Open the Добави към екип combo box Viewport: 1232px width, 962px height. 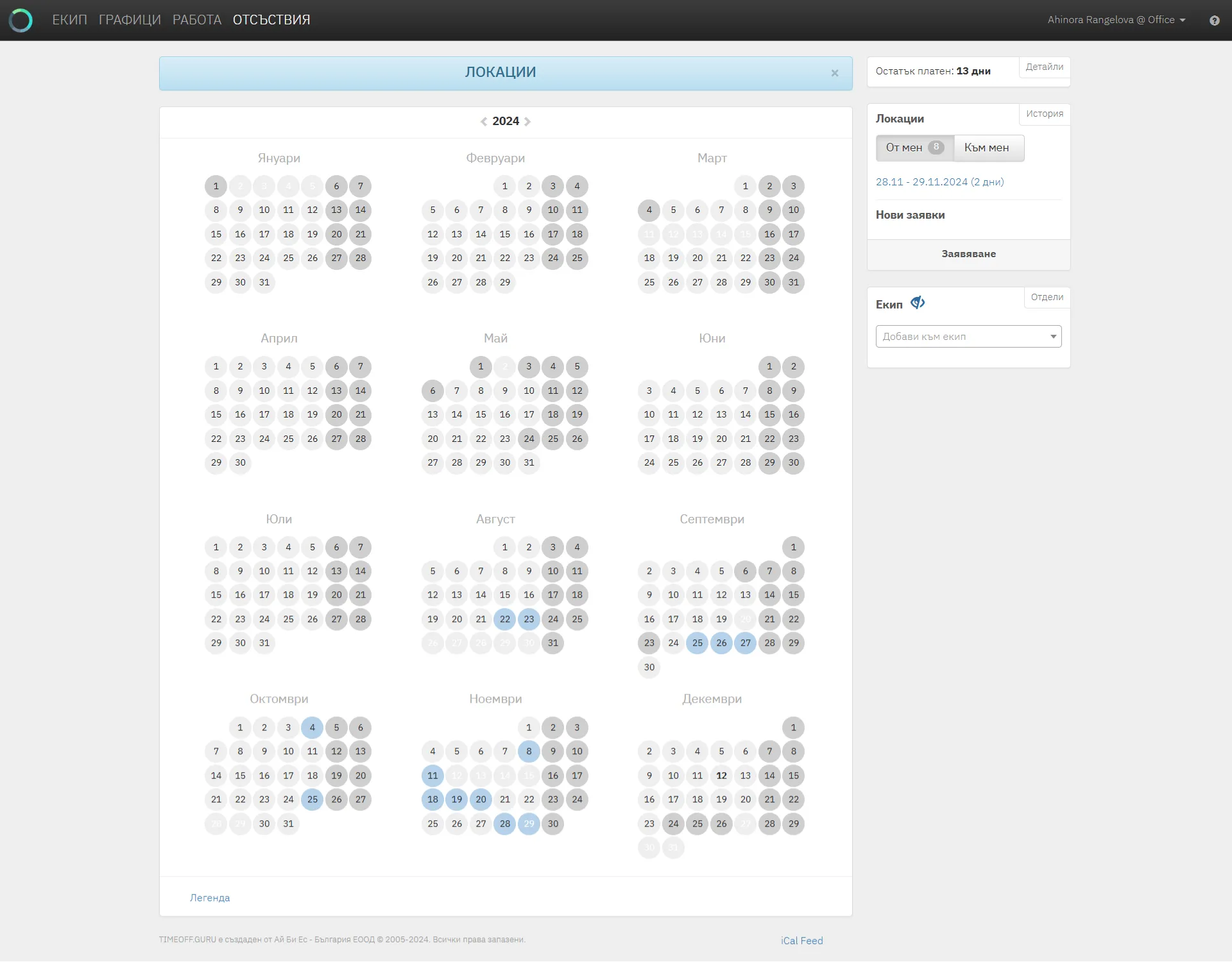[968, 337]
